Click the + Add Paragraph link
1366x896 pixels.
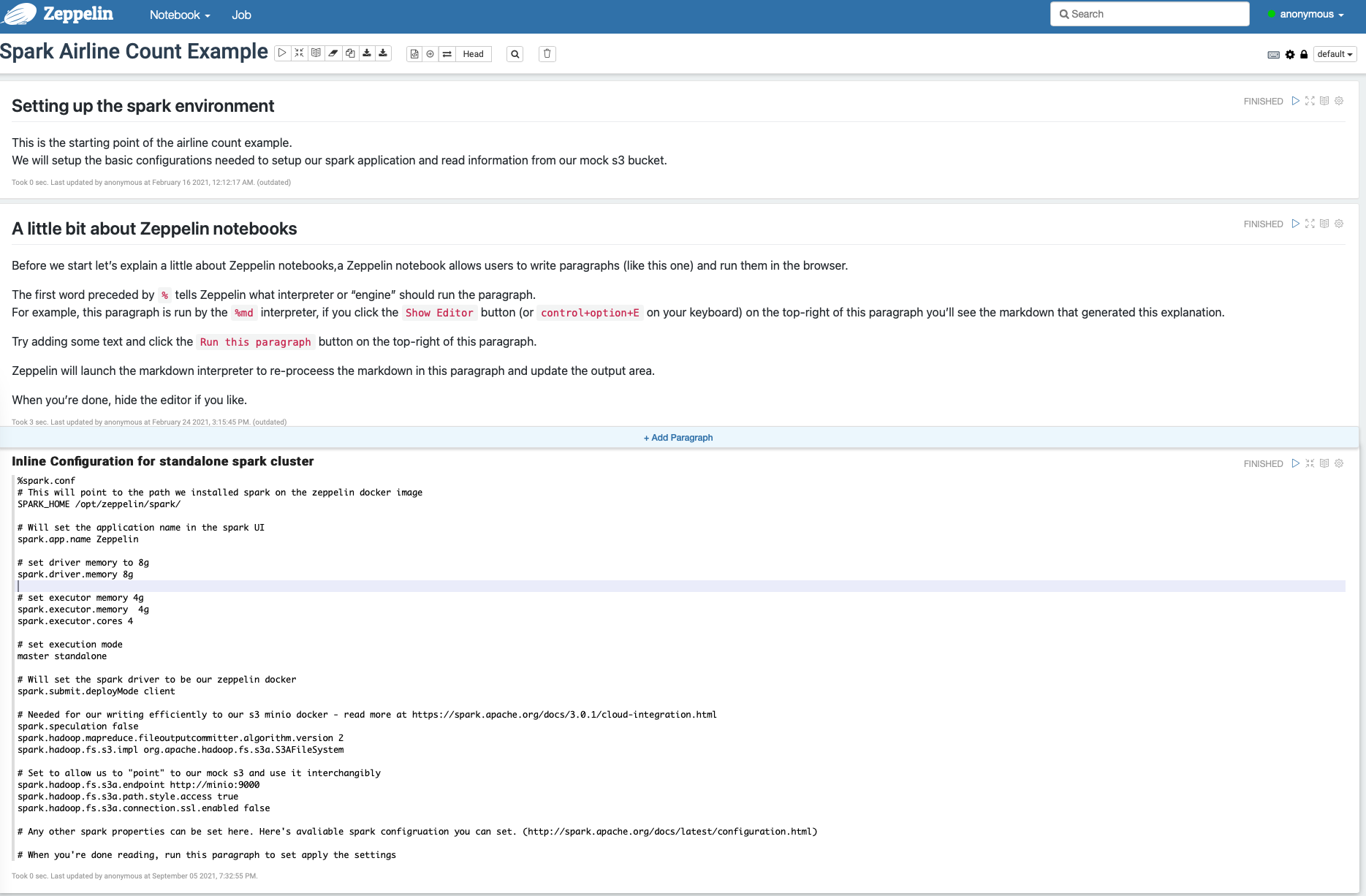click(678, 438)
